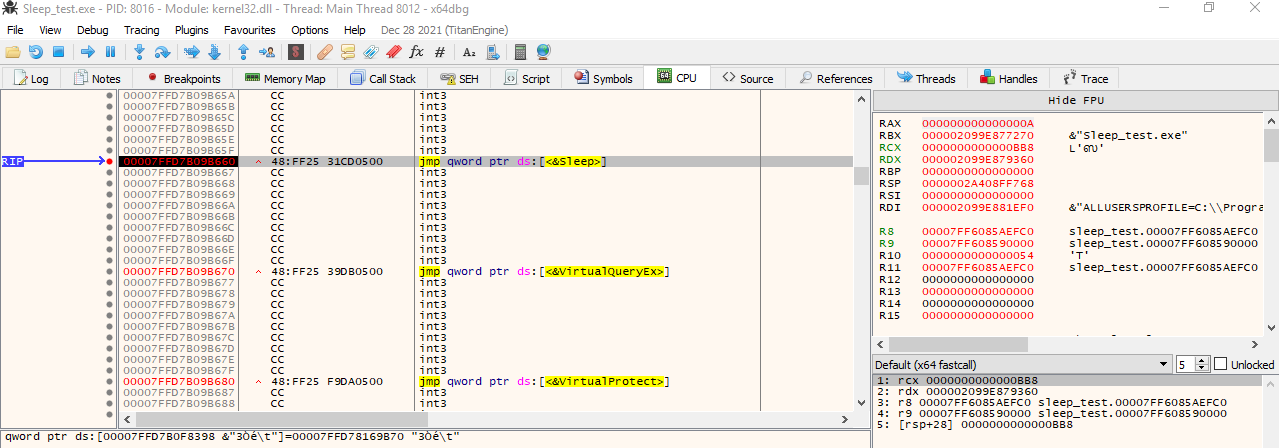Screen dimensions: 1279x448
Task: Switch to the Breakpoints tab
Action: coord(184,78)
